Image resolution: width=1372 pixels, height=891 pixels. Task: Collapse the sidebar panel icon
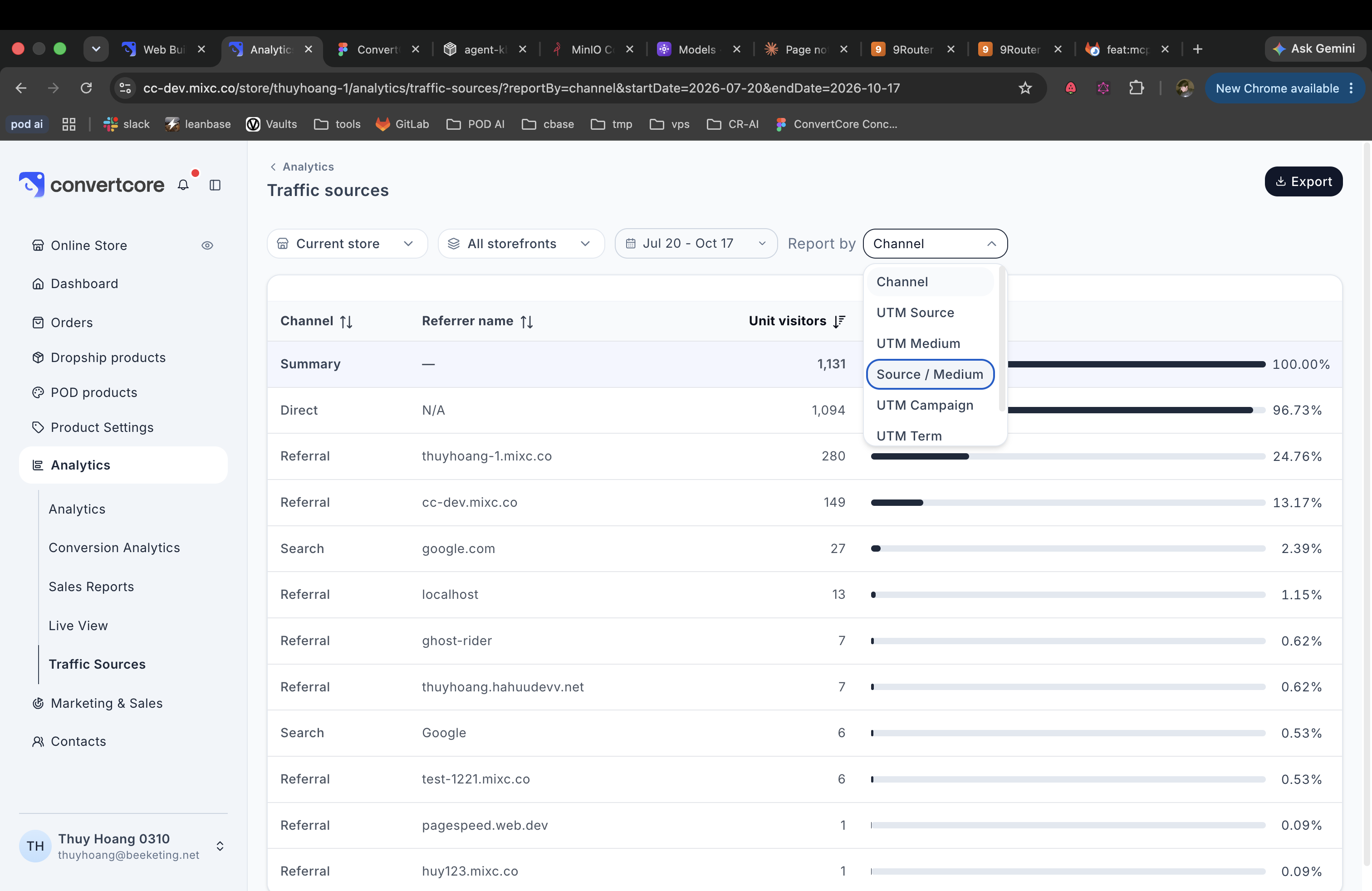tap(215, 185)
